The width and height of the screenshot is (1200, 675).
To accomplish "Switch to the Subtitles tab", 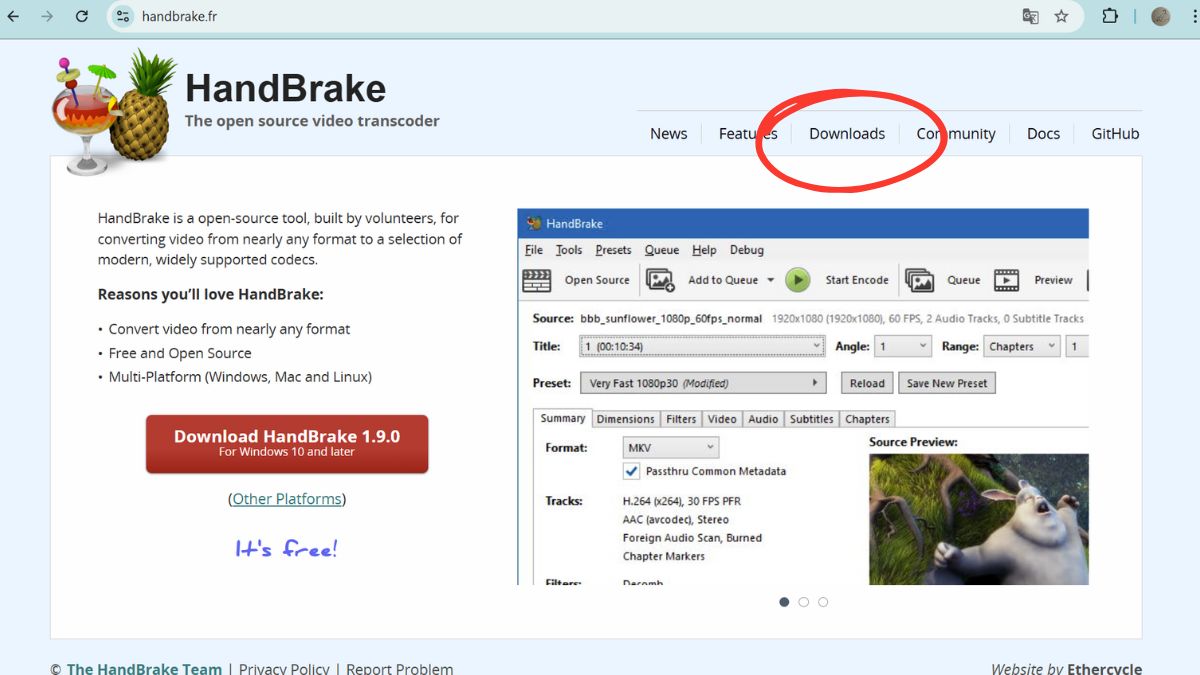I will click(x=811, y=419).
